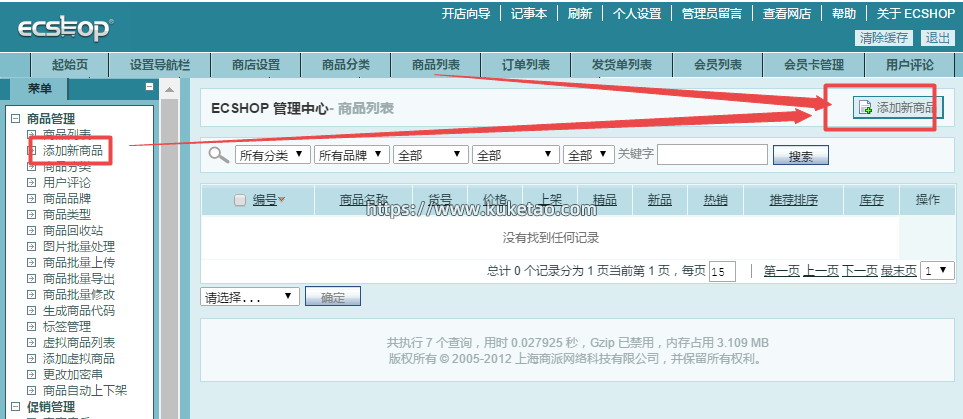Click the arrow icon beside 商品批量导出
The image size is (963, 419).
(x=31, y=278)
